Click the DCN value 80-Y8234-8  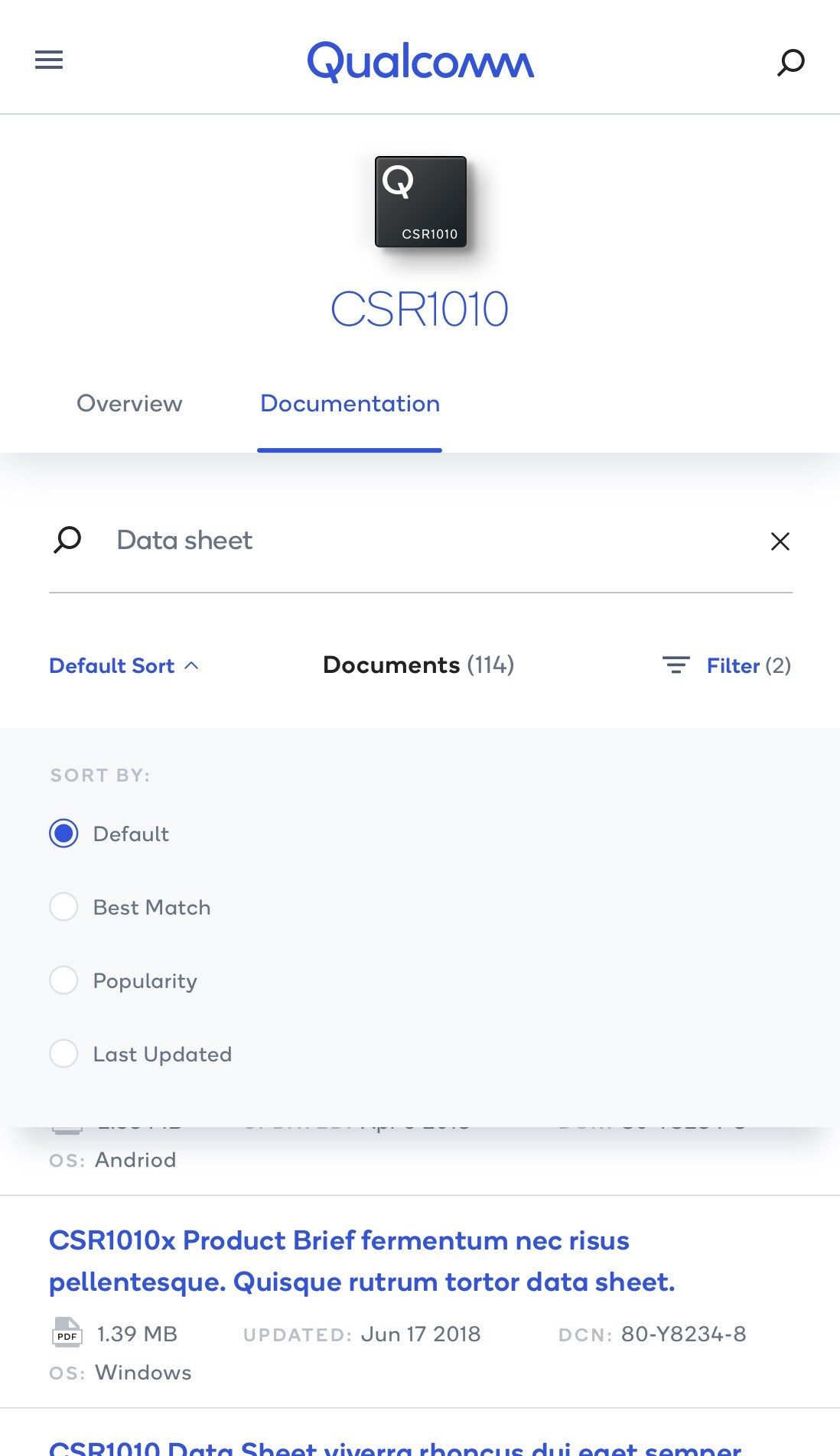click(683, 1334)
